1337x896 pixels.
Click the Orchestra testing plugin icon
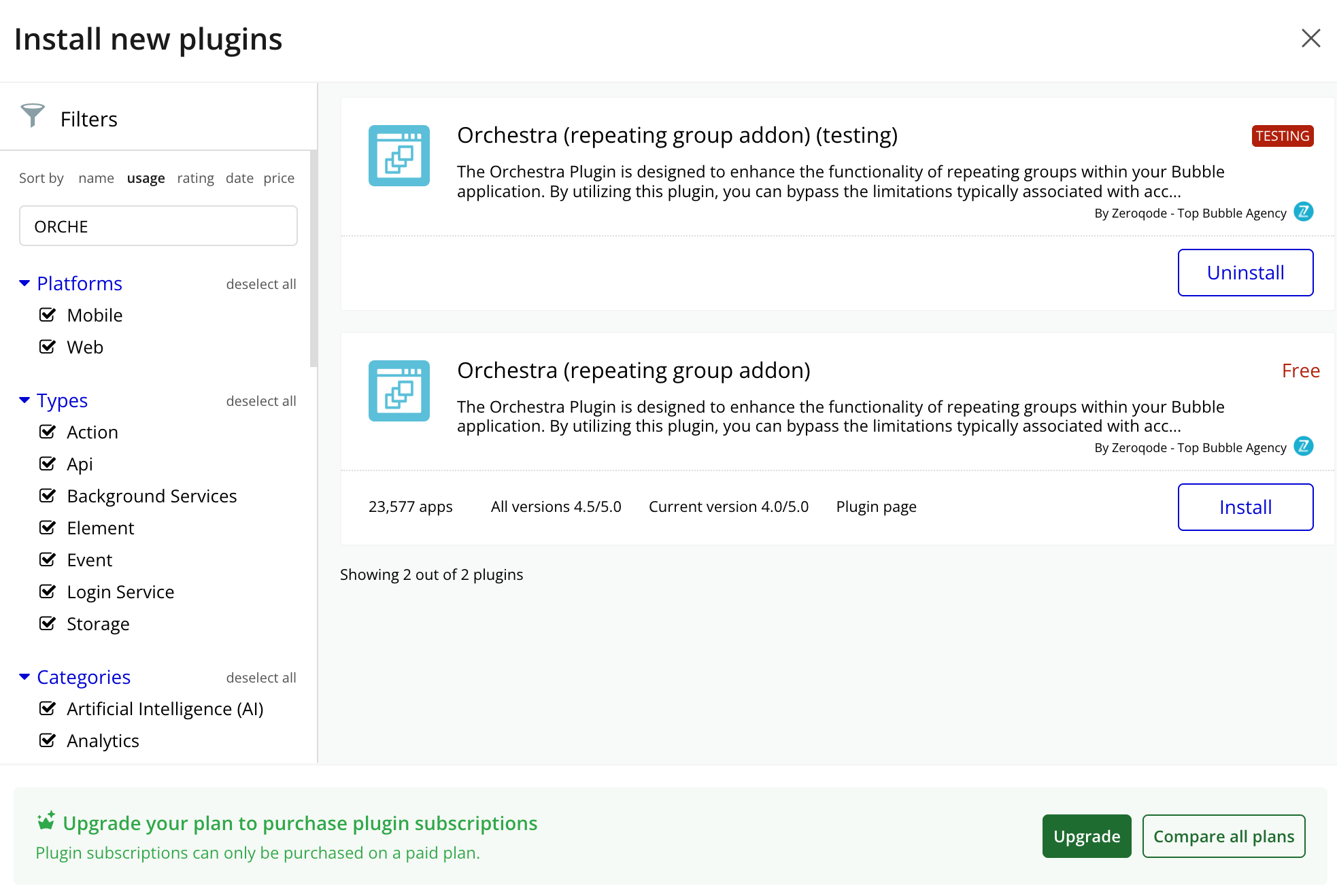pyautogui.click(x=399, y=156)
